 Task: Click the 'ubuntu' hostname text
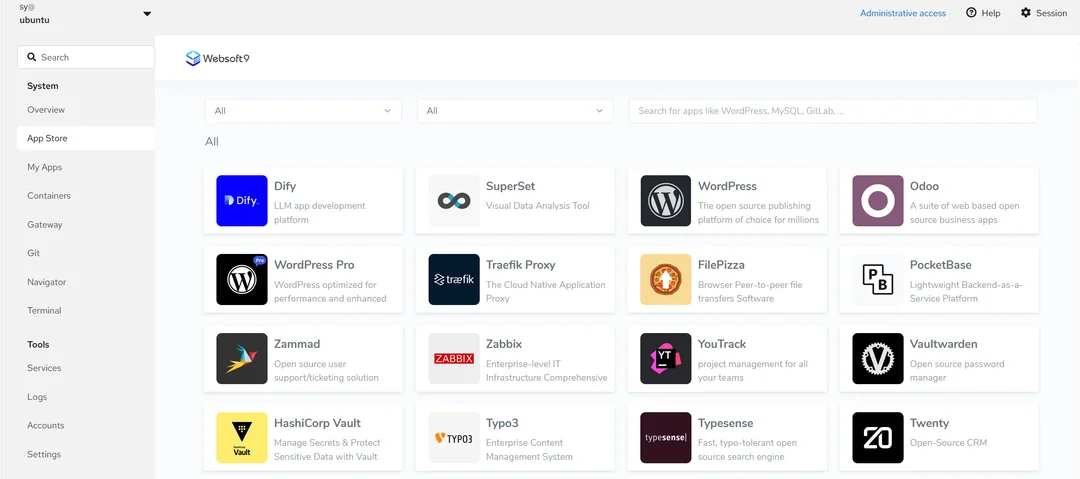(34, 20)
